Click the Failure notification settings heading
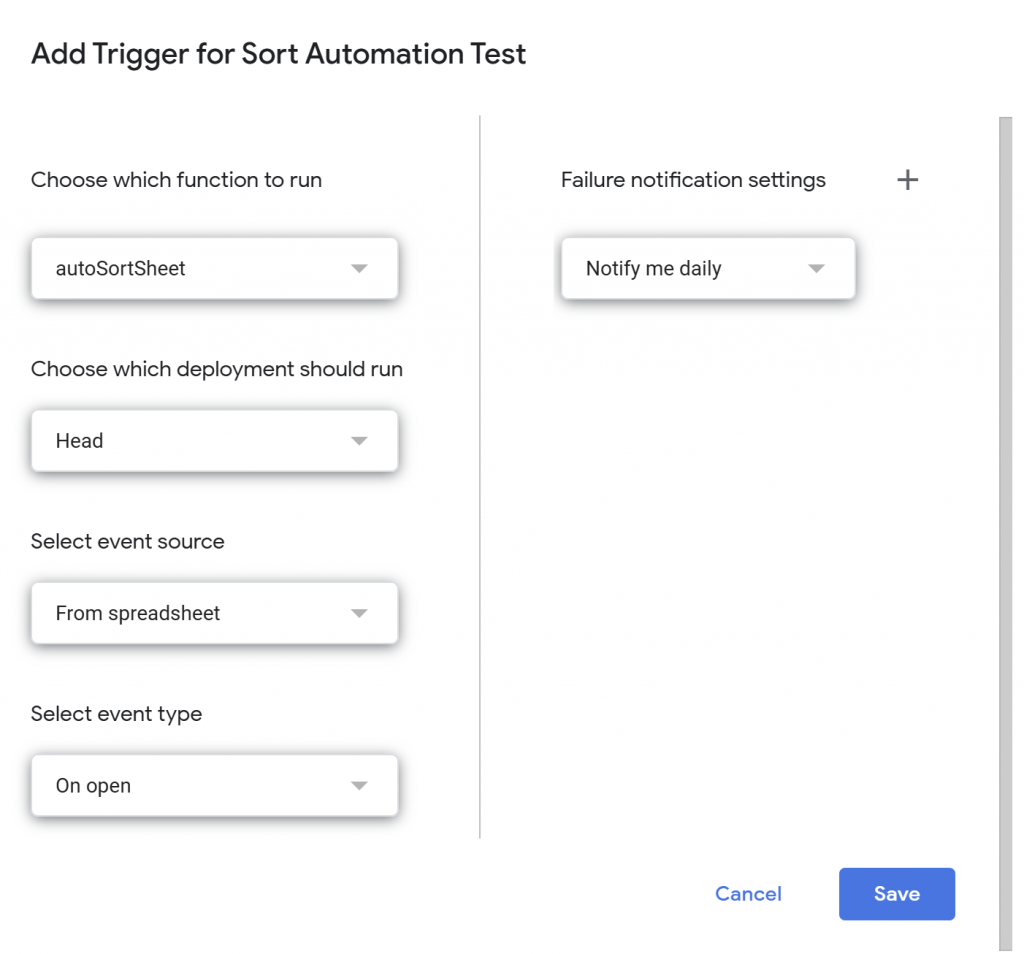The height and width of the screenshot is (954, 1024). coord(693,180)
